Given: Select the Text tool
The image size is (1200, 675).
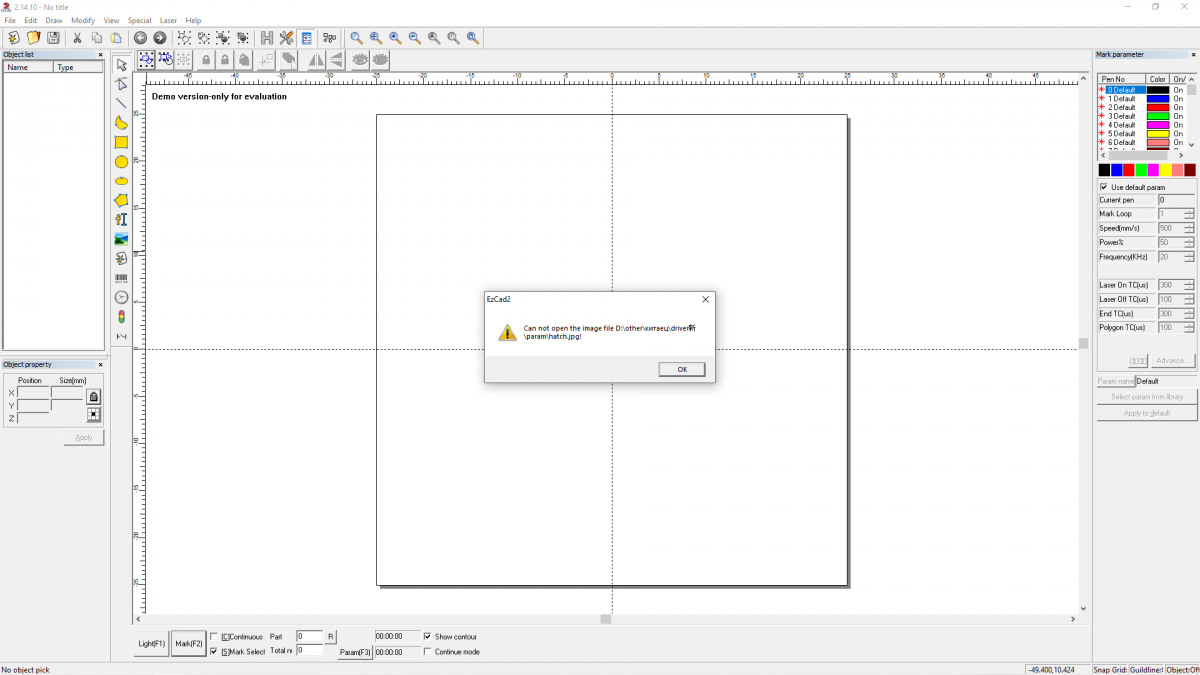Looking at the screenshot, I should (121, 219).
